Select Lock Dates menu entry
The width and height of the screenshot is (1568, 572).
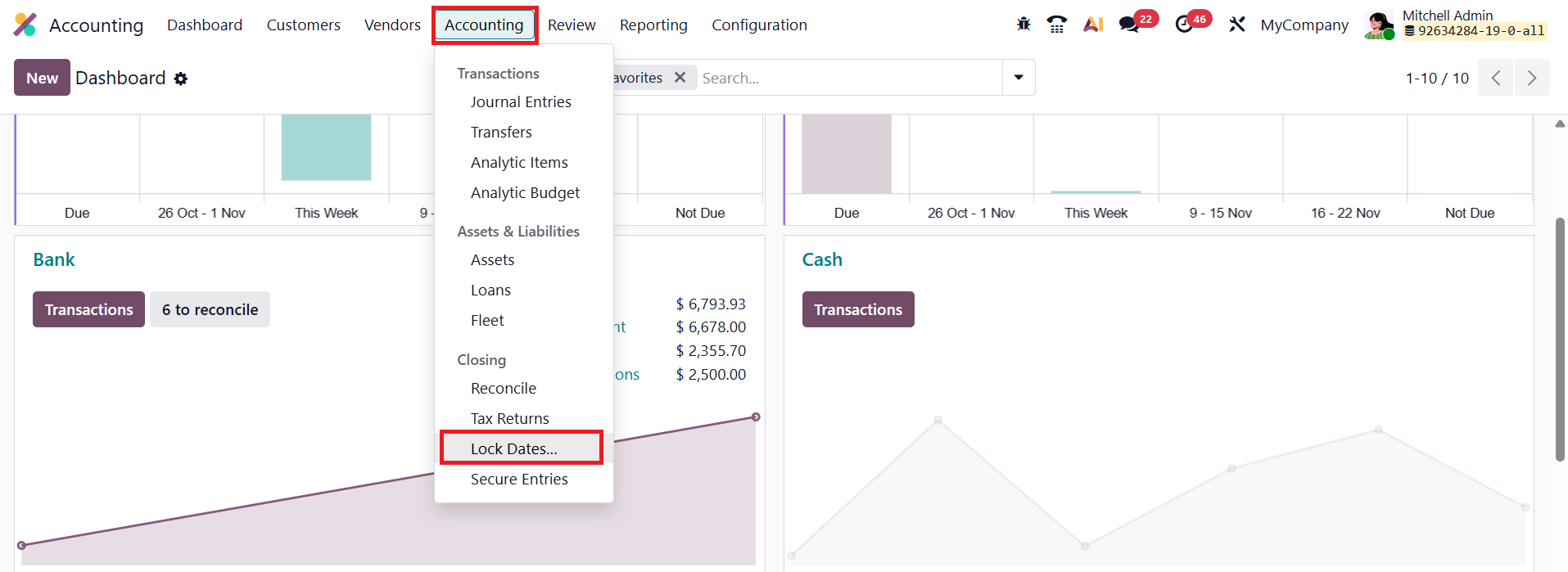pos(513,448)
